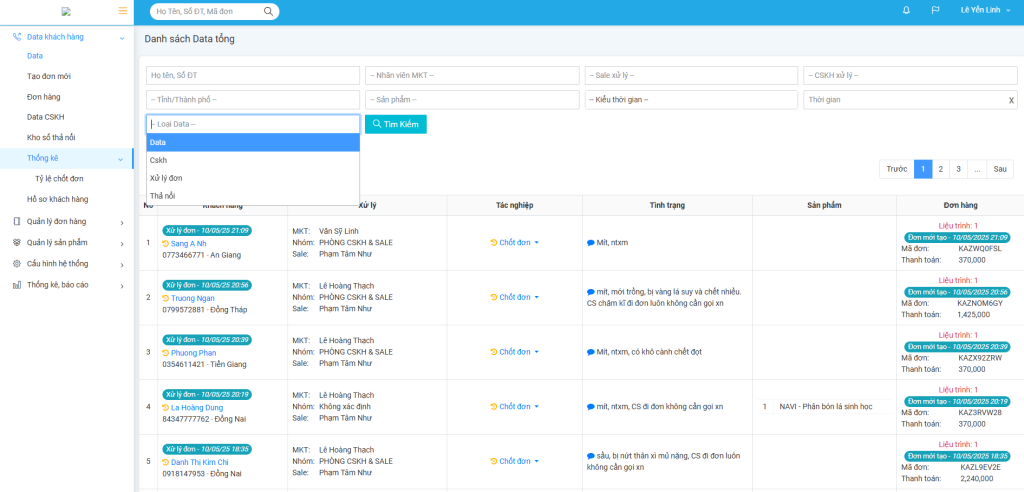1024x492 pixels.
Task: Click the history icon beside Sang A Nh
Action: point(166,243)
